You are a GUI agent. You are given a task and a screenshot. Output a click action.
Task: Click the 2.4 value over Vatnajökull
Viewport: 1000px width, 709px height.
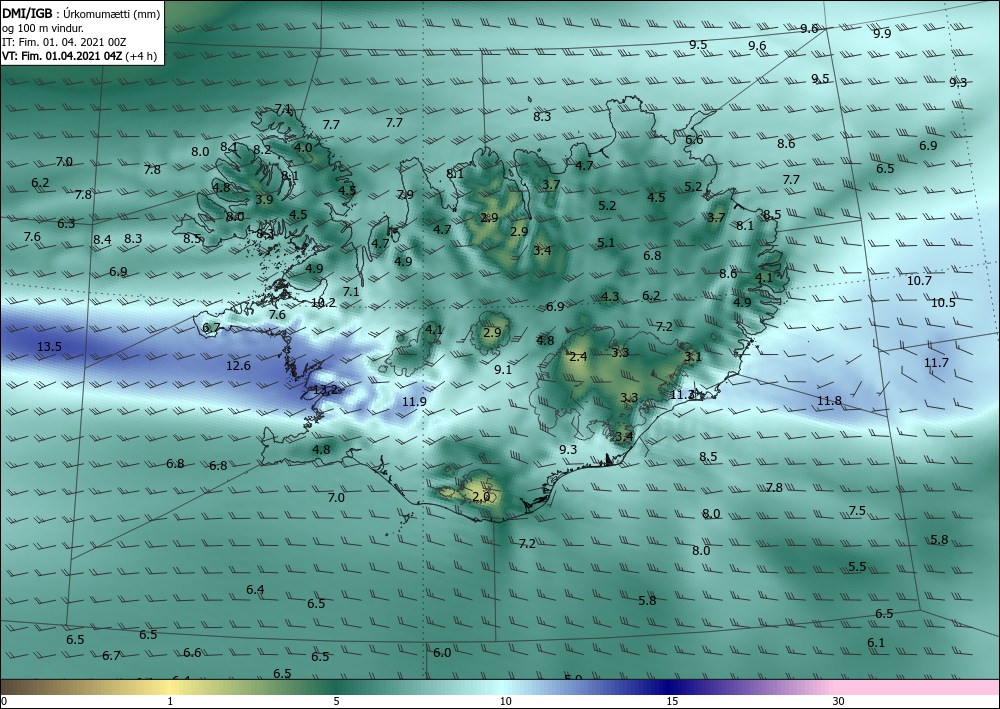(578, 357)
